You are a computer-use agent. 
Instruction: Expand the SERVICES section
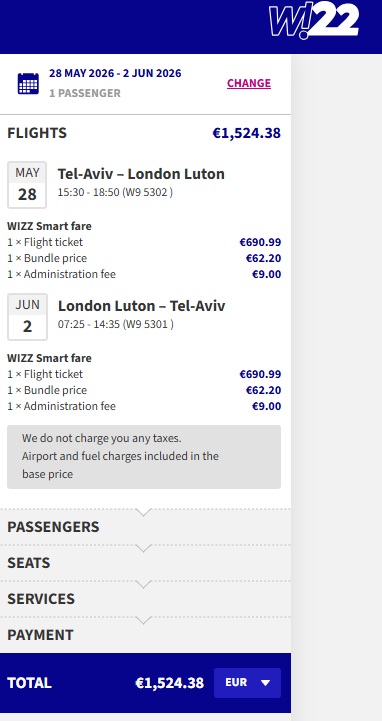click(x=145, y=599)
